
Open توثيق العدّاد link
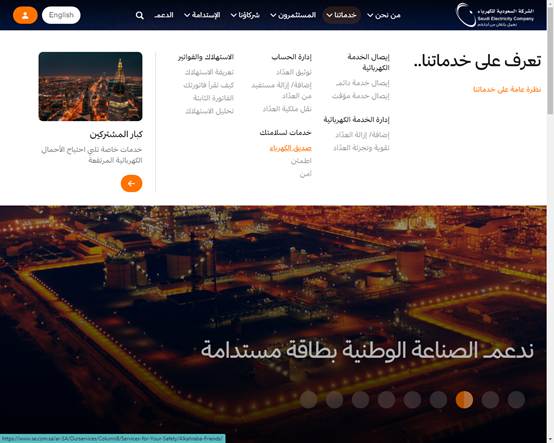[294, 72]
